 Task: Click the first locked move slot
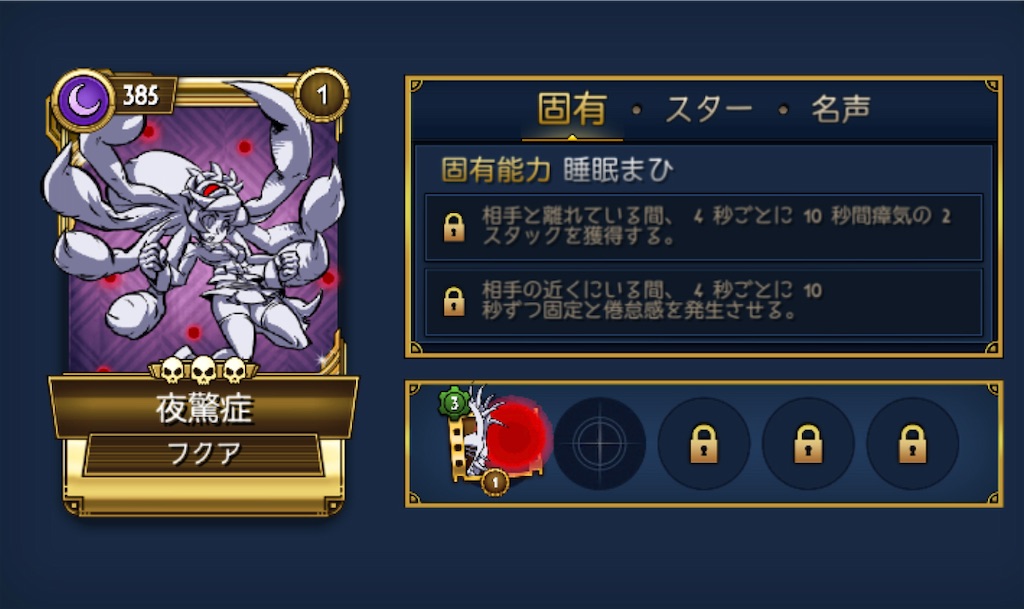[704, 444]
